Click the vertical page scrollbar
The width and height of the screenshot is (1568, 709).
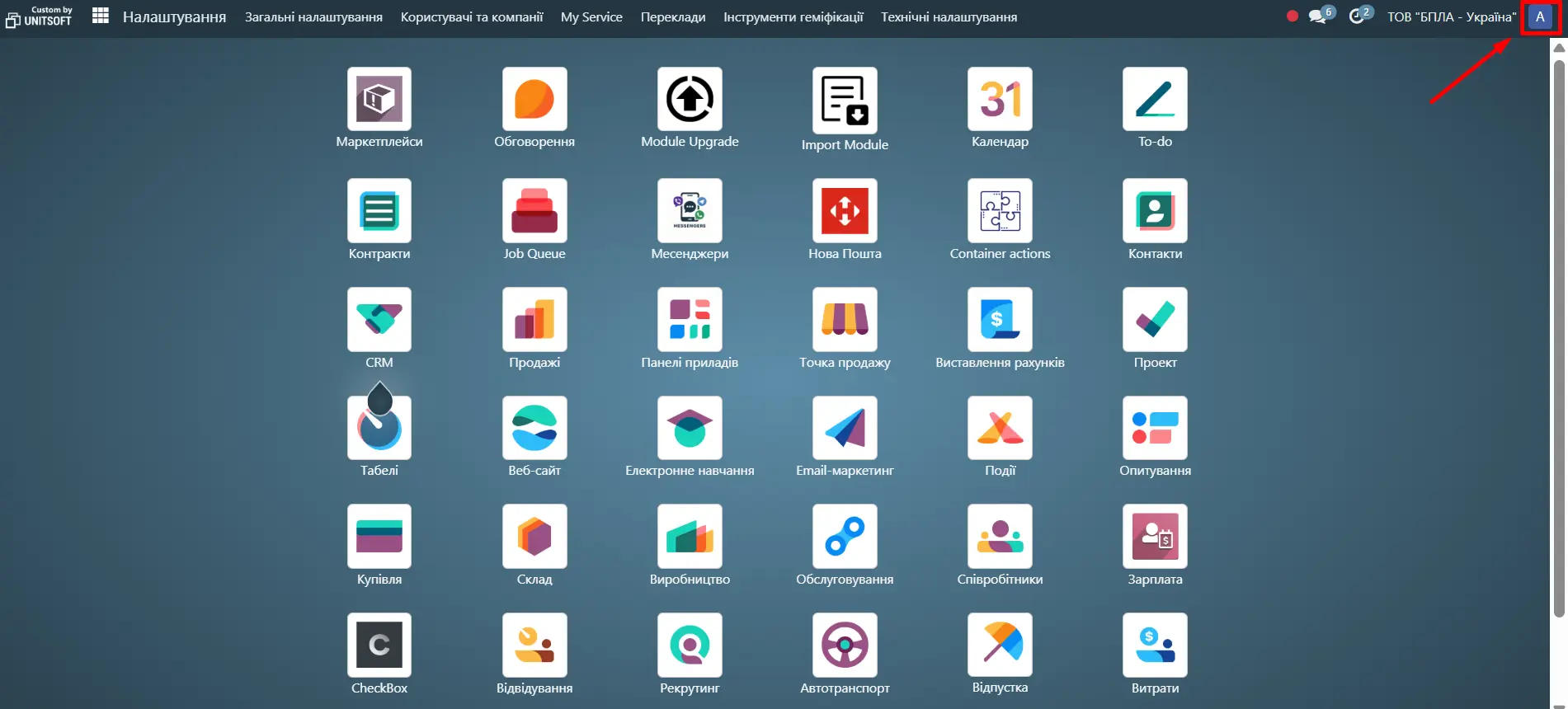tap(1559, 330)
